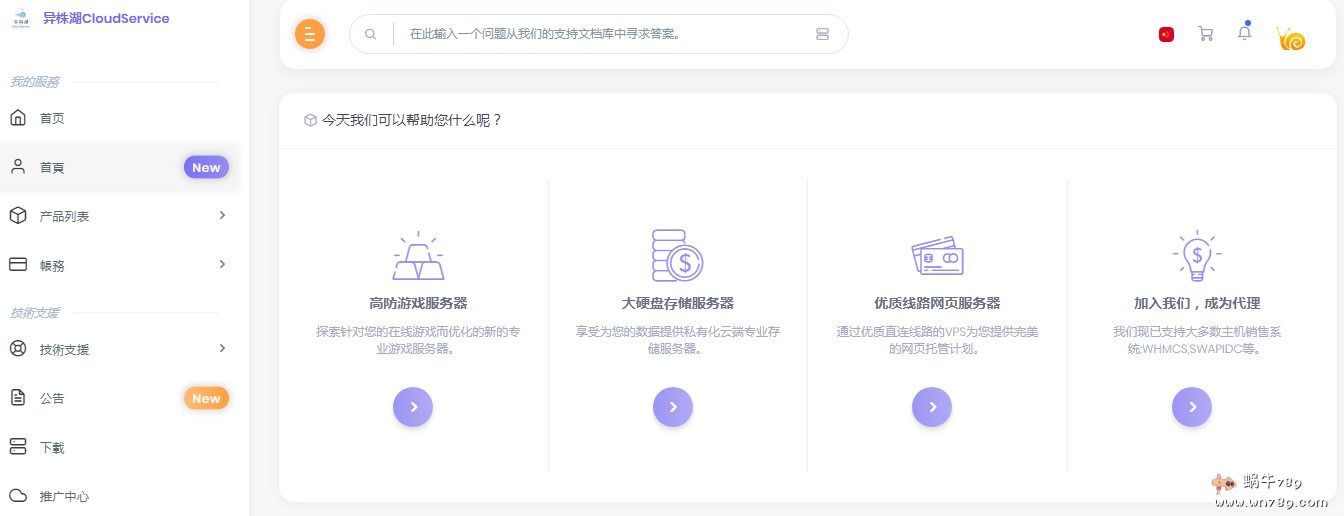Screen dimensions: 1344x516
Task: Click arrow button under 高防游戏服务器
Action: coord(413,407)
